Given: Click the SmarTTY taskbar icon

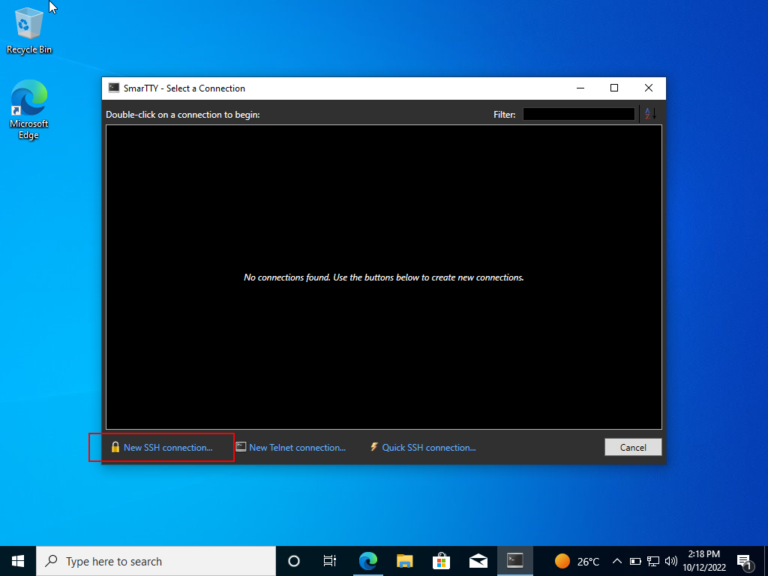Looking at the screenshot, I should 515,561.
